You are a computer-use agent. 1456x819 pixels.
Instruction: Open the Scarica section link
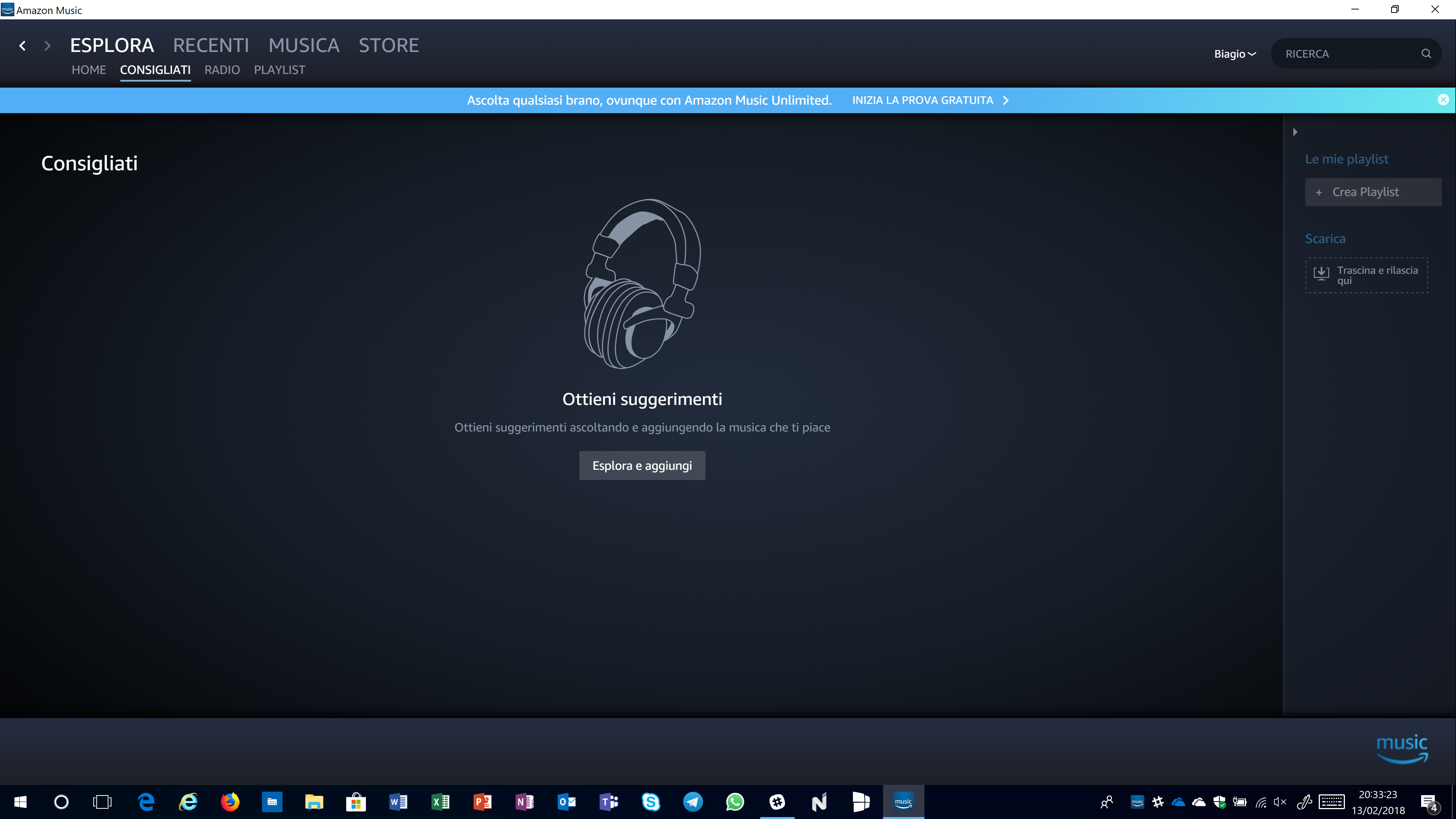point(1325,238)
